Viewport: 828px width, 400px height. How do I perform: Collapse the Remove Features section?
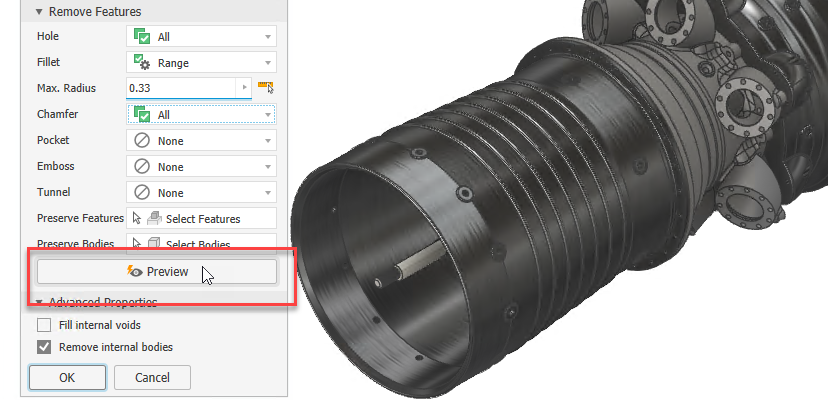click(x=39, y=12)
